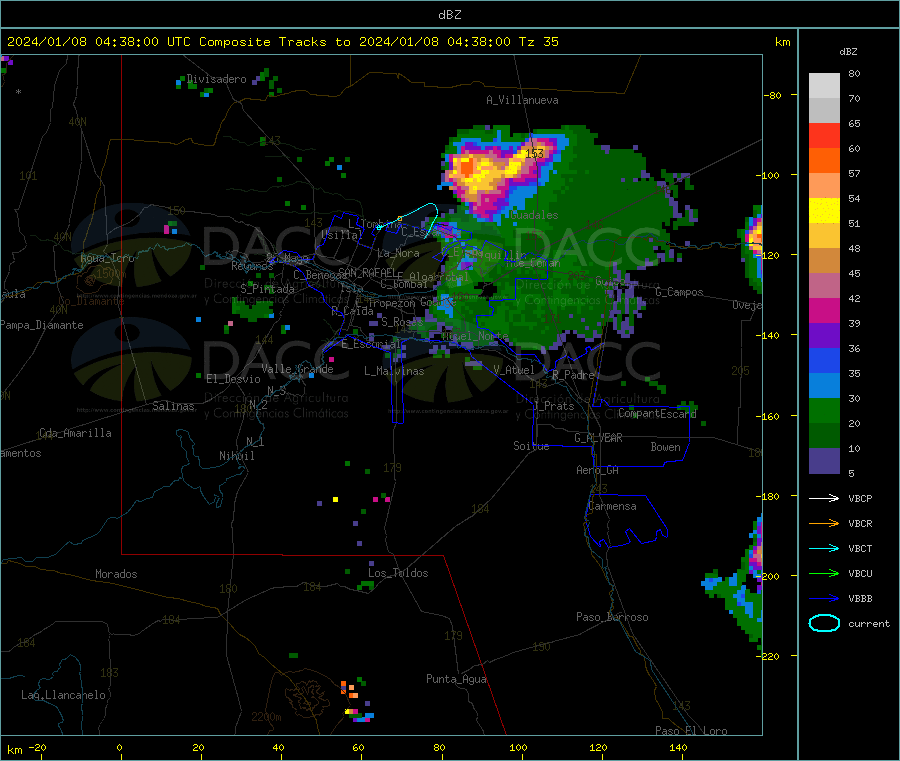900x761 pixels.
Task: Select the light orange 54-57 dBZ swatch
Action: click(824, 186)
